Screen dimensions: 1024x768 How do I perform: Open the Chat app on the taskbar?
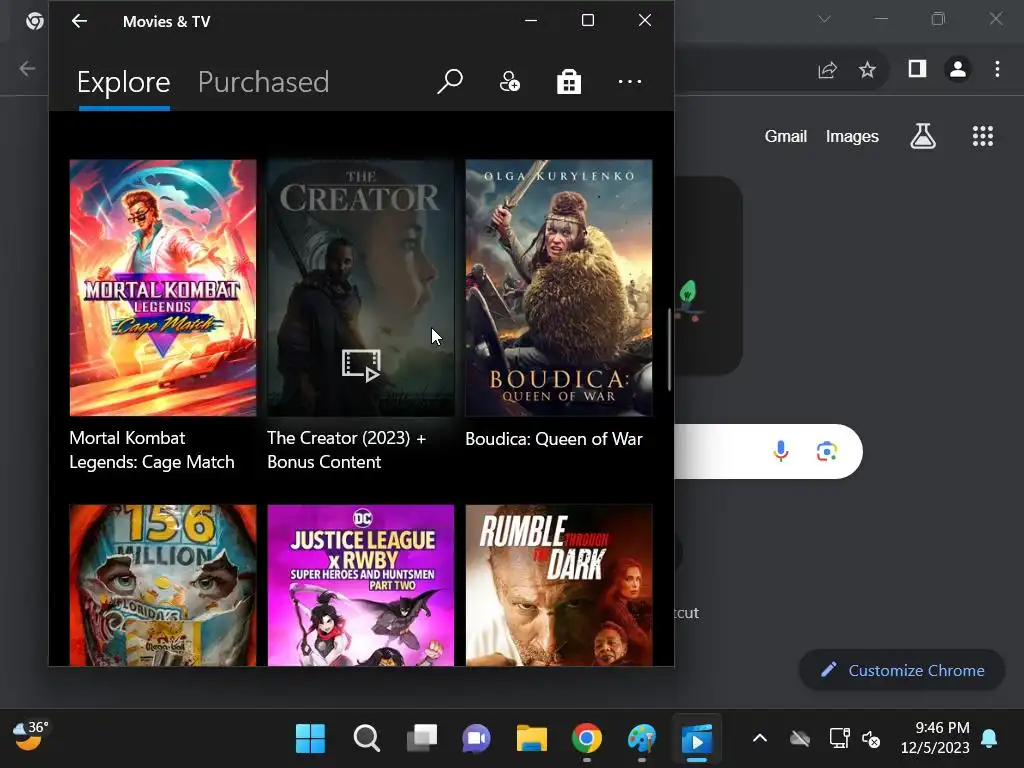click(x=476, y=739)
